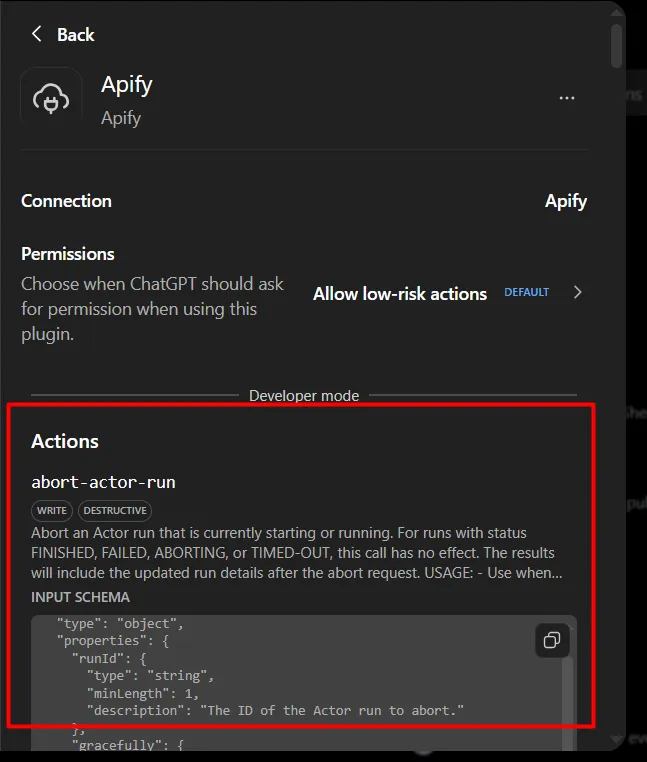This screenshot has width=647, height=762.
Task: Click the INPUT SCHEMA label
Action: tap(81, 597)
